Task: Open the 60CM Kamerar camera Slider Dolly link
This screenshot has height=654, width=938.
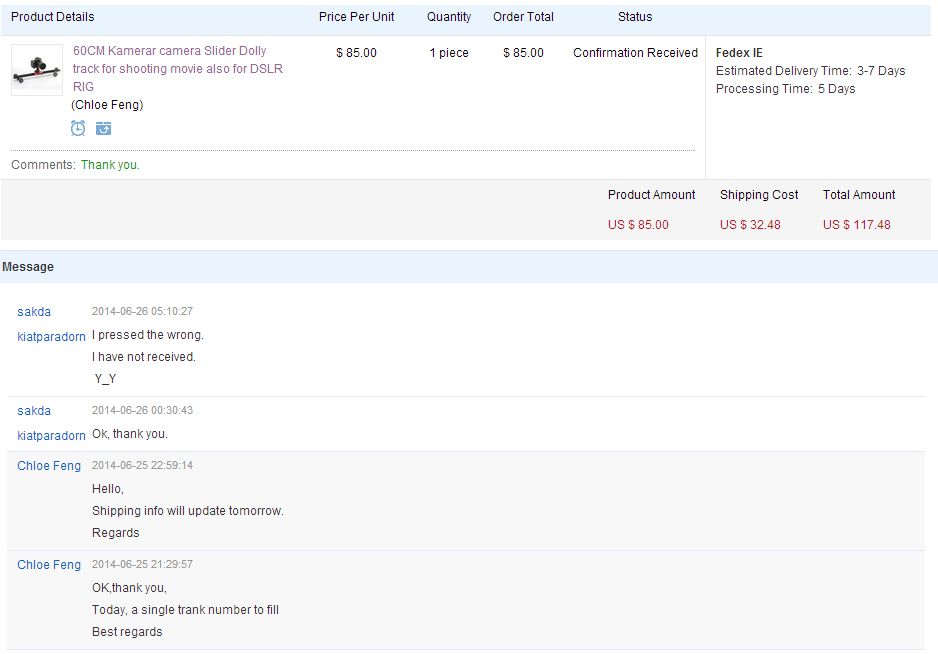Action: point(178,68)
